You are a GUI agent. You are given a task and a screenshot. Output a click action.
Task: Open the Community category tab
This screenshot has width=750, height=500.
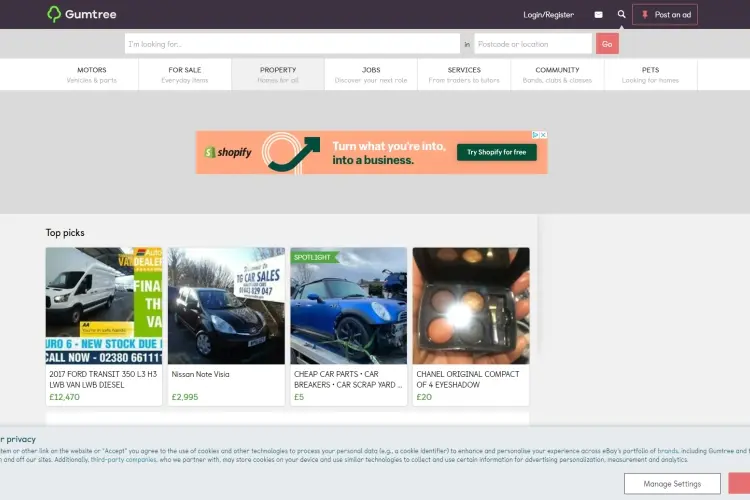tap(557, 75)
